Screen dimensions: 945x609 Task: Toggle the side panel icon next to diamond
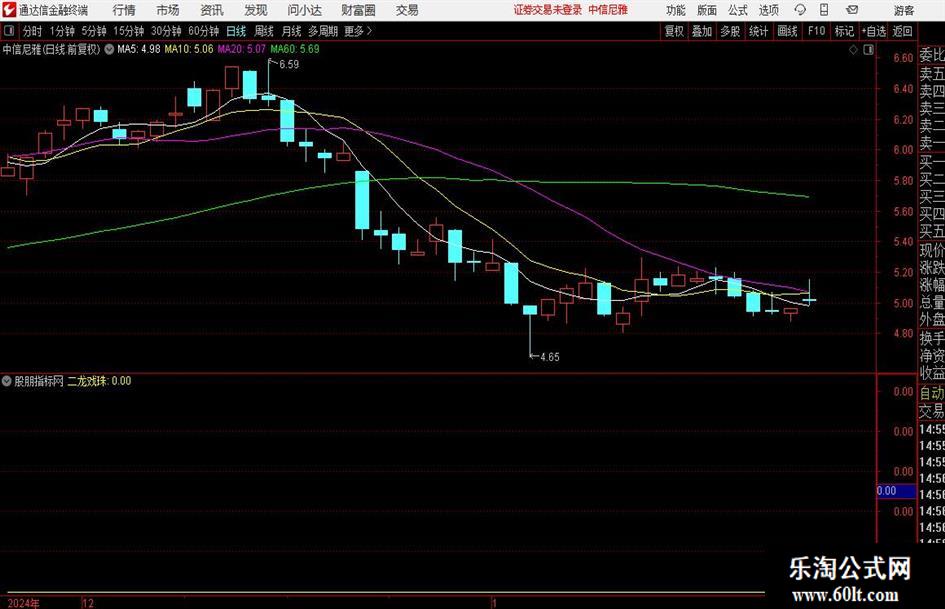[x=868, y=50]
